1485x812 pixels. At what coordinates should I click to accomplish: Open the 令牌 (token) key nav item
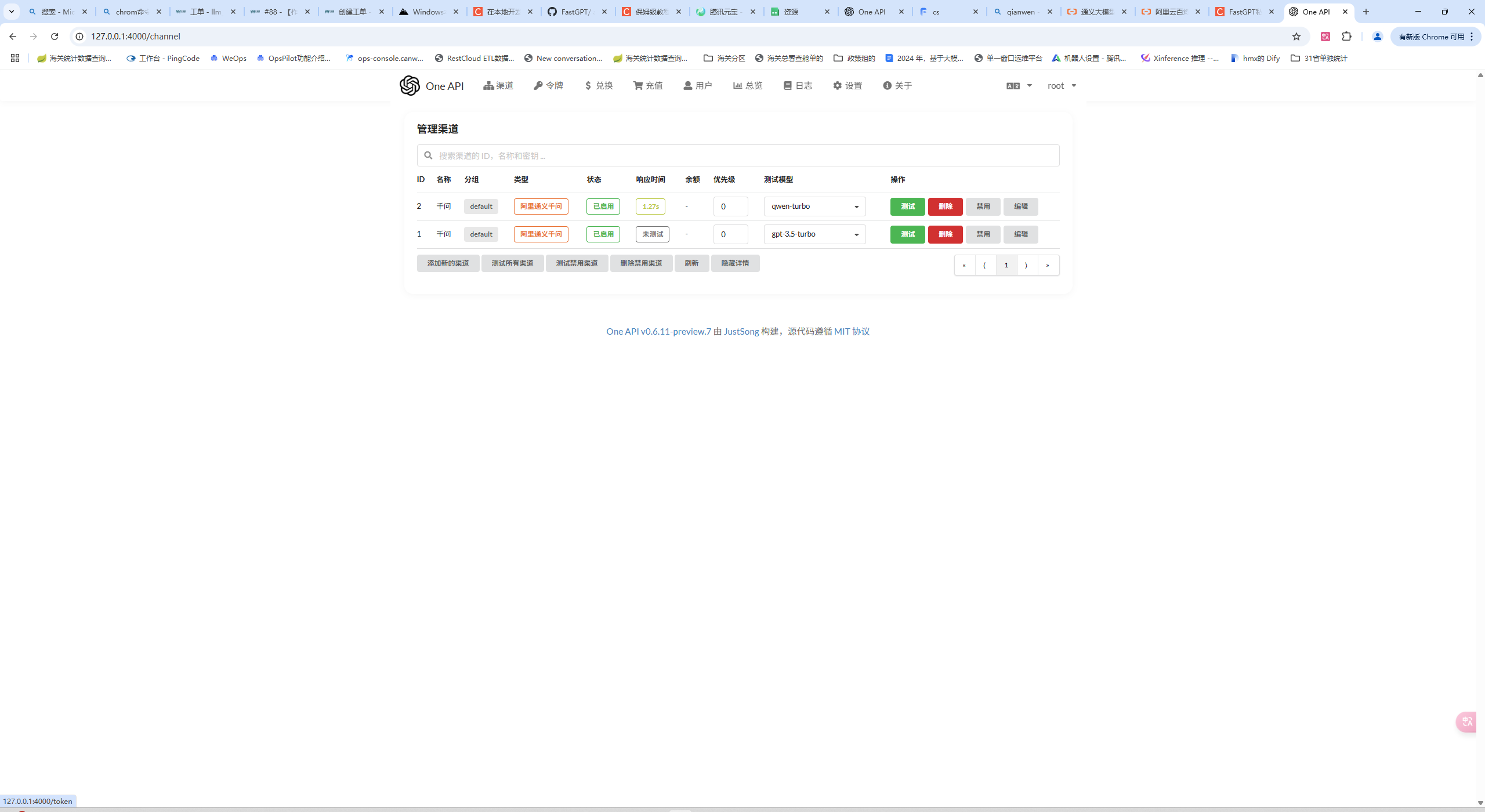pos(548,85)
